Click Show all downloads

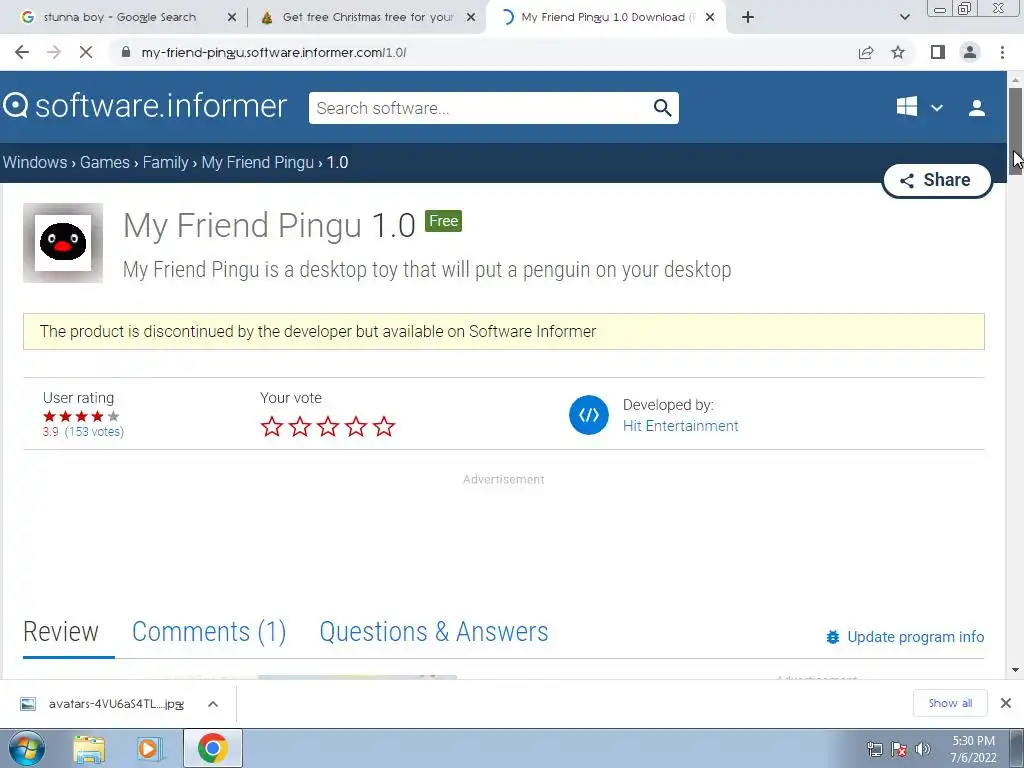pyautogui.click(x=950, y=703)
